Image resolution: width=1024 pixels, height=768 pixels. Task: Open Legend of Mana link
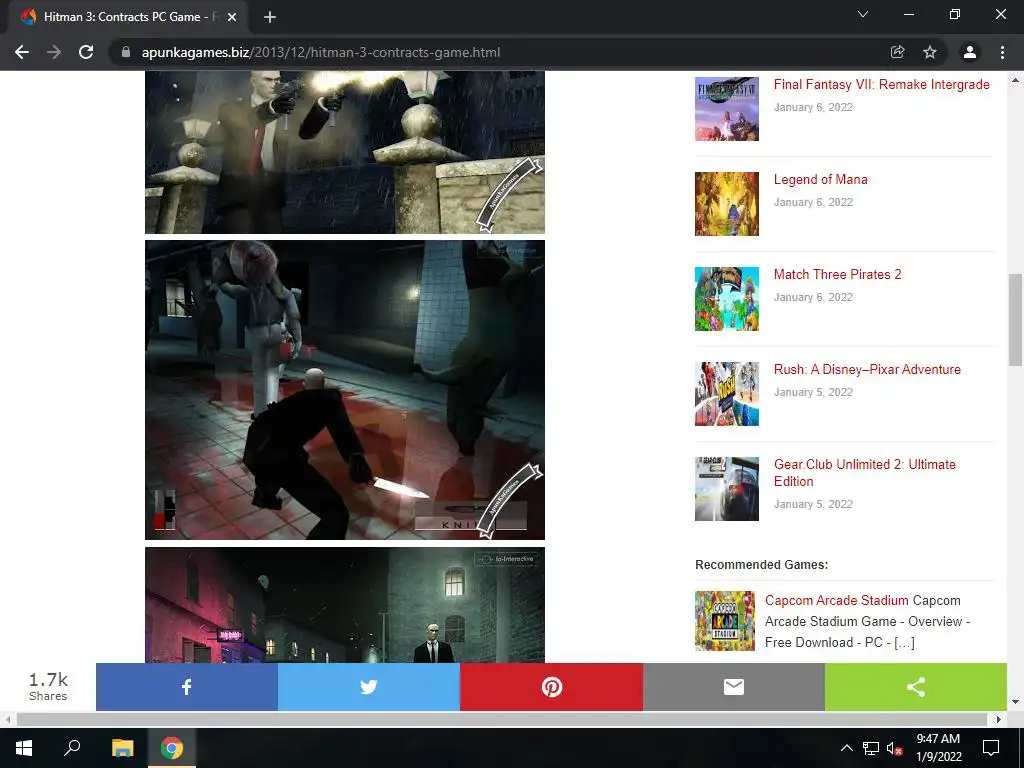point(821,179)
